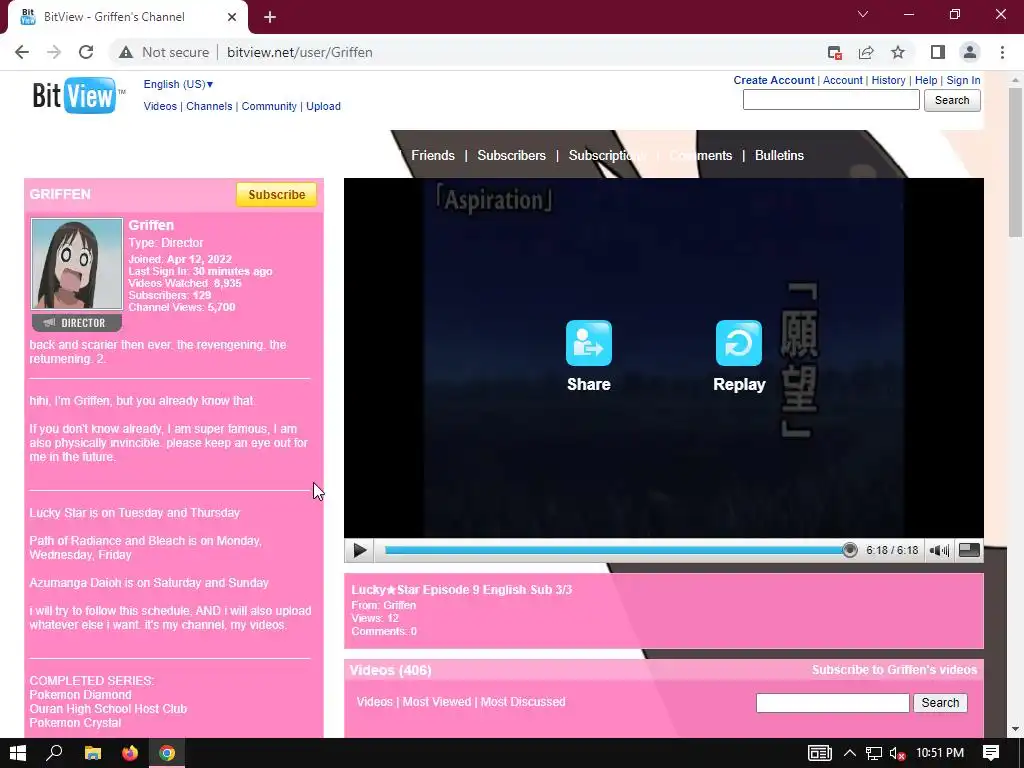
Task: Click the Sign In link
Action: (963, 80)
